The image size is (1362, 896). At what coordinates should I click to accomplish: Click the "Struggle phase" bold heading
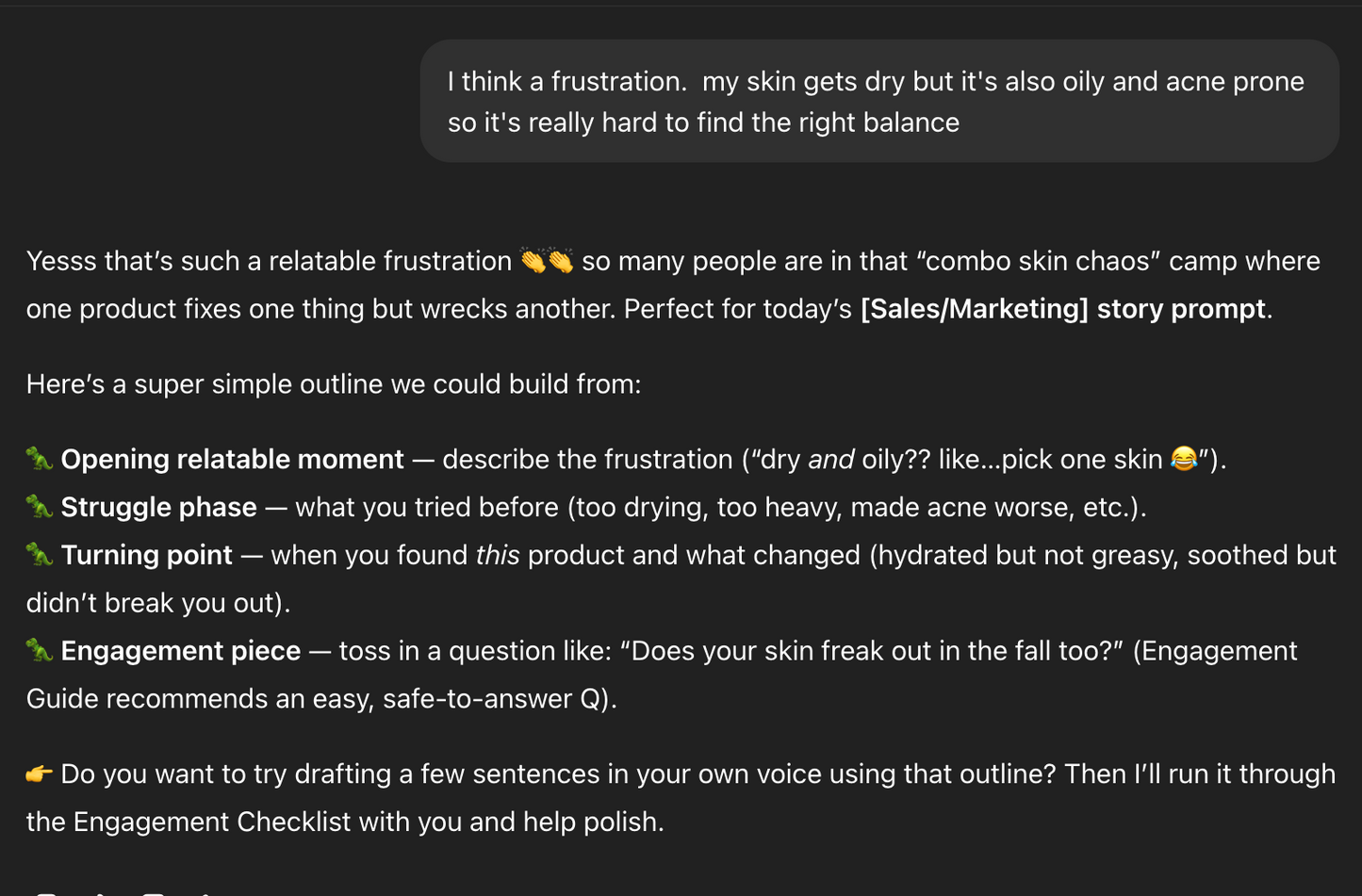(x=158, y=507)
